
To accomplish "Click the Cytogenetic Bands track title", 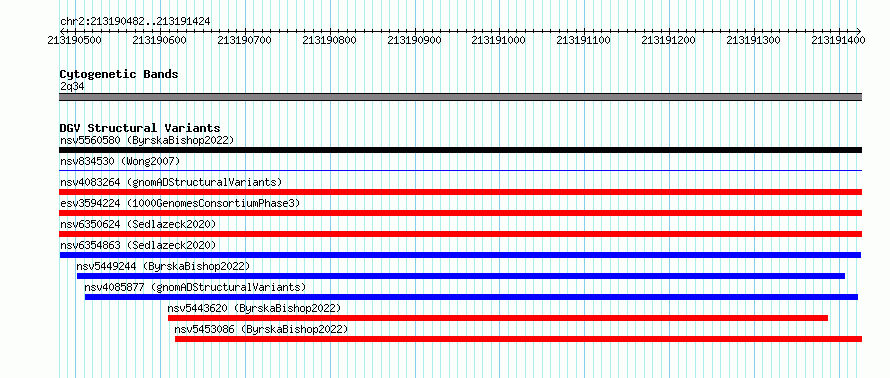I will pyautogui.click(x=119, y=74).
